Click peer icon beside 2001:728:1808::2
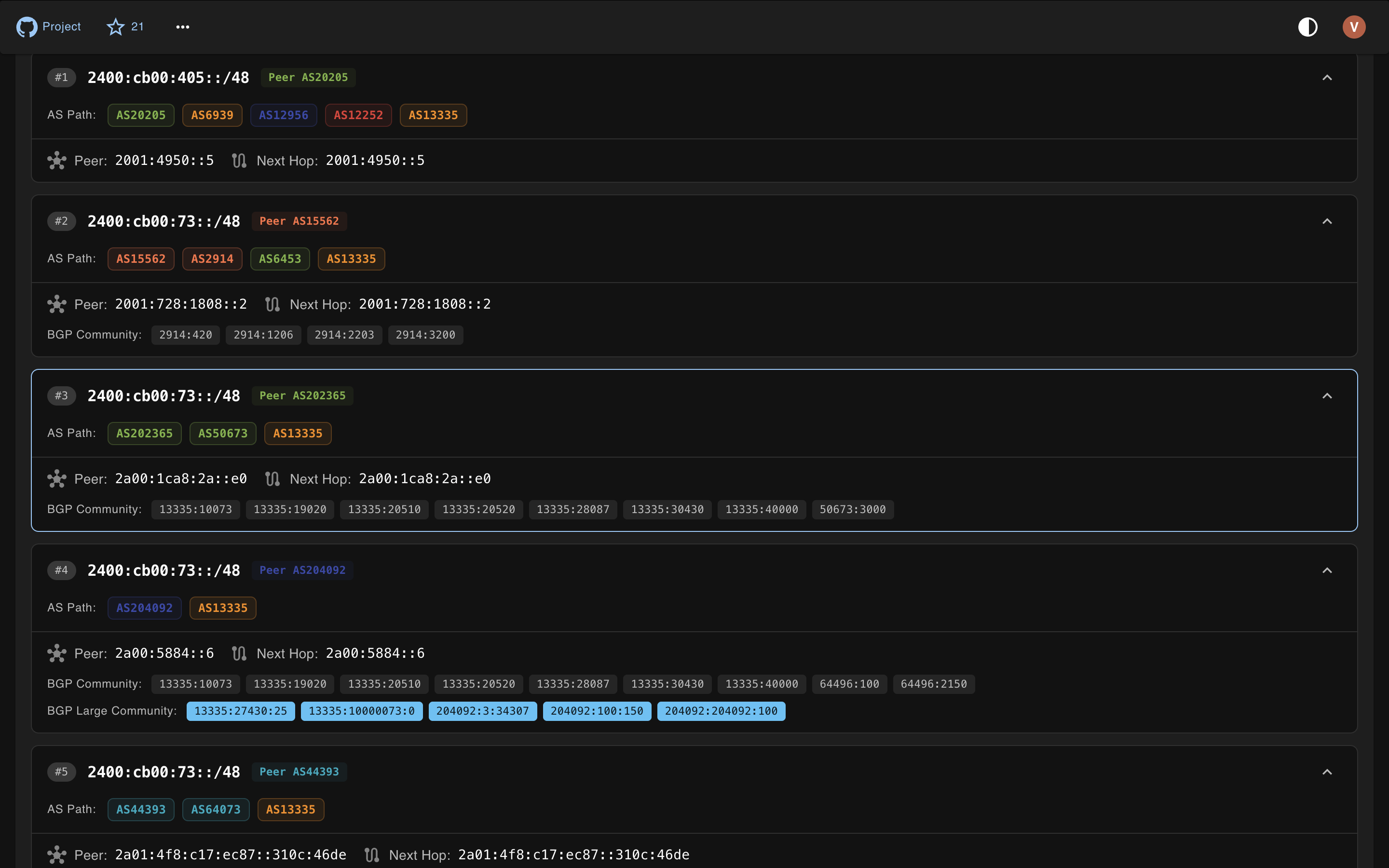Viewport: 1389px width, 868px height. coord(57,304)
